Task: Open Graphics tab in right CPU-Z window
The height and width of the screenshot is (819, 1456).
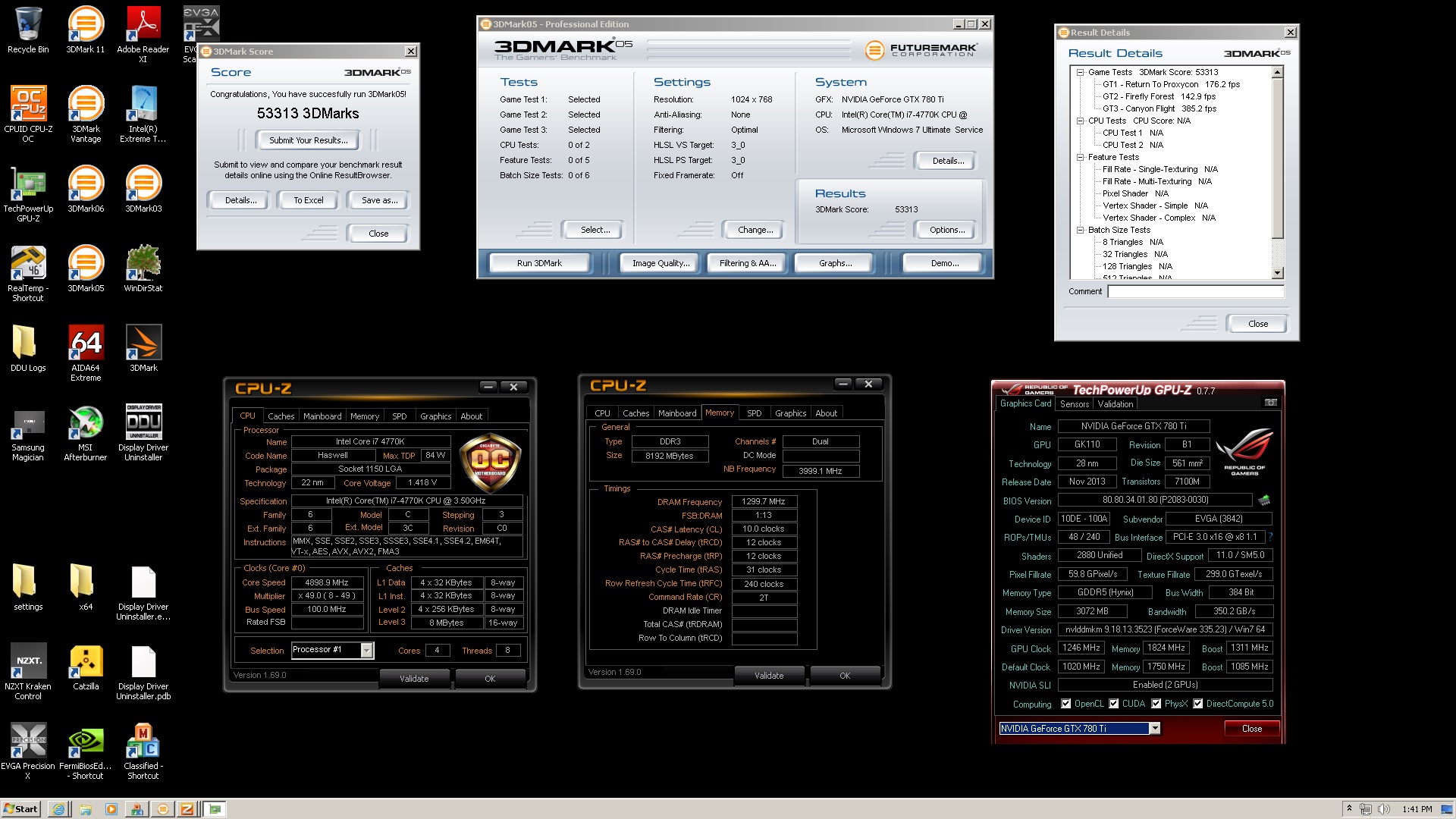Action: pos(790,413)
